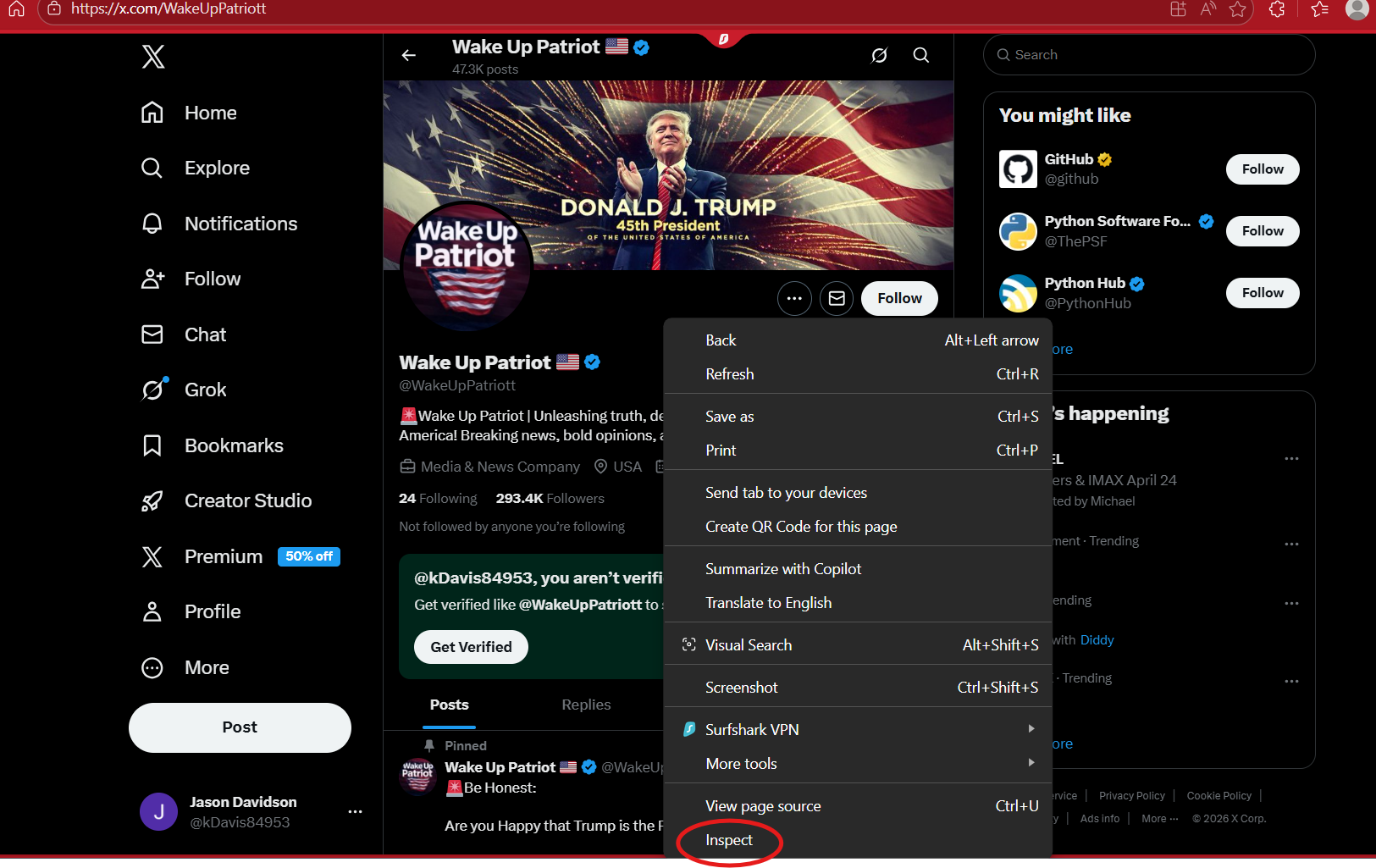
Task: Click the X logo in the sidebar
Action: pos(153,57)
